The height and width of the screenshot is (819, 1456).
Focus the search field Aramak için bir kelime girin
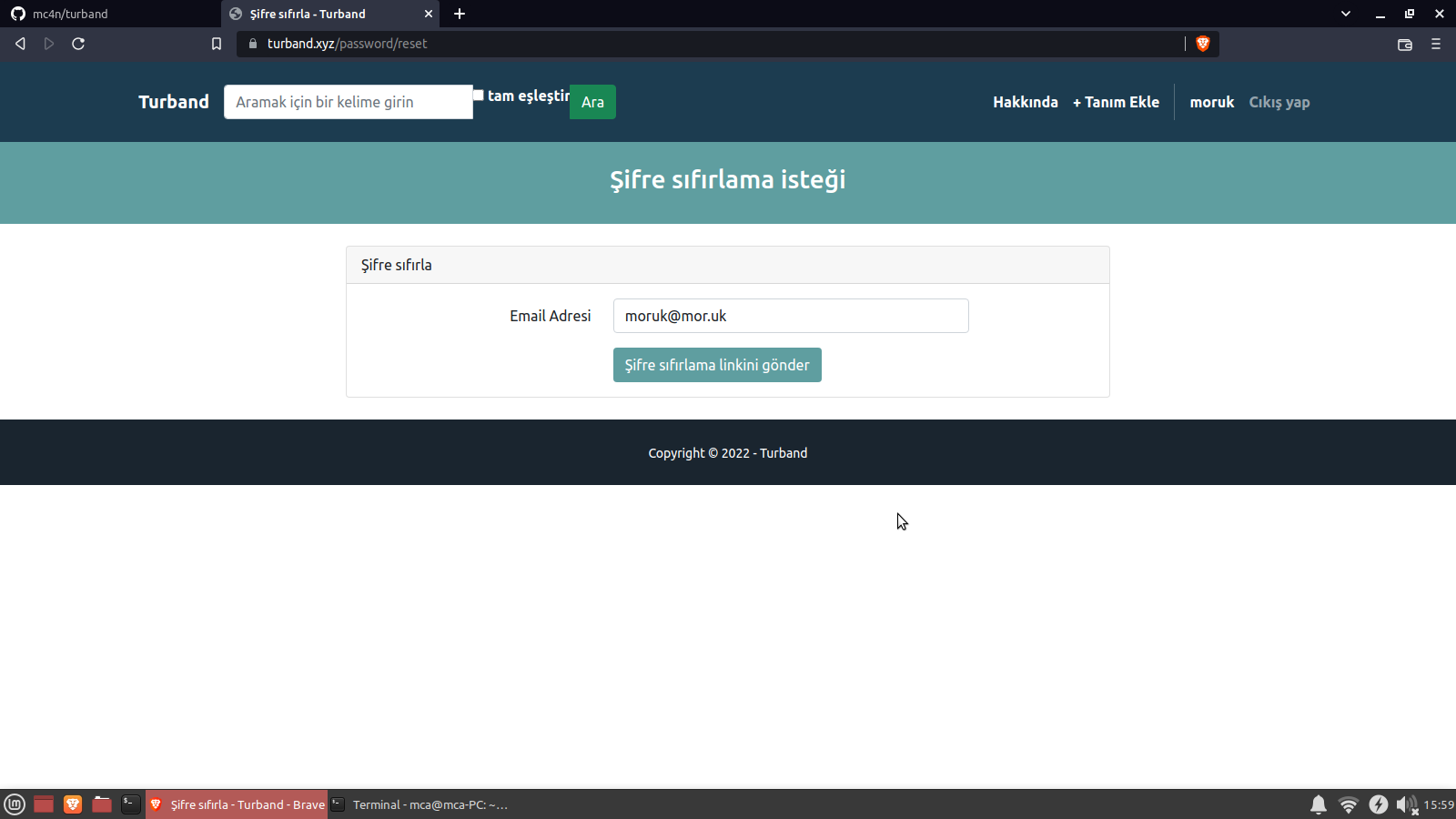tap(349, 102)
